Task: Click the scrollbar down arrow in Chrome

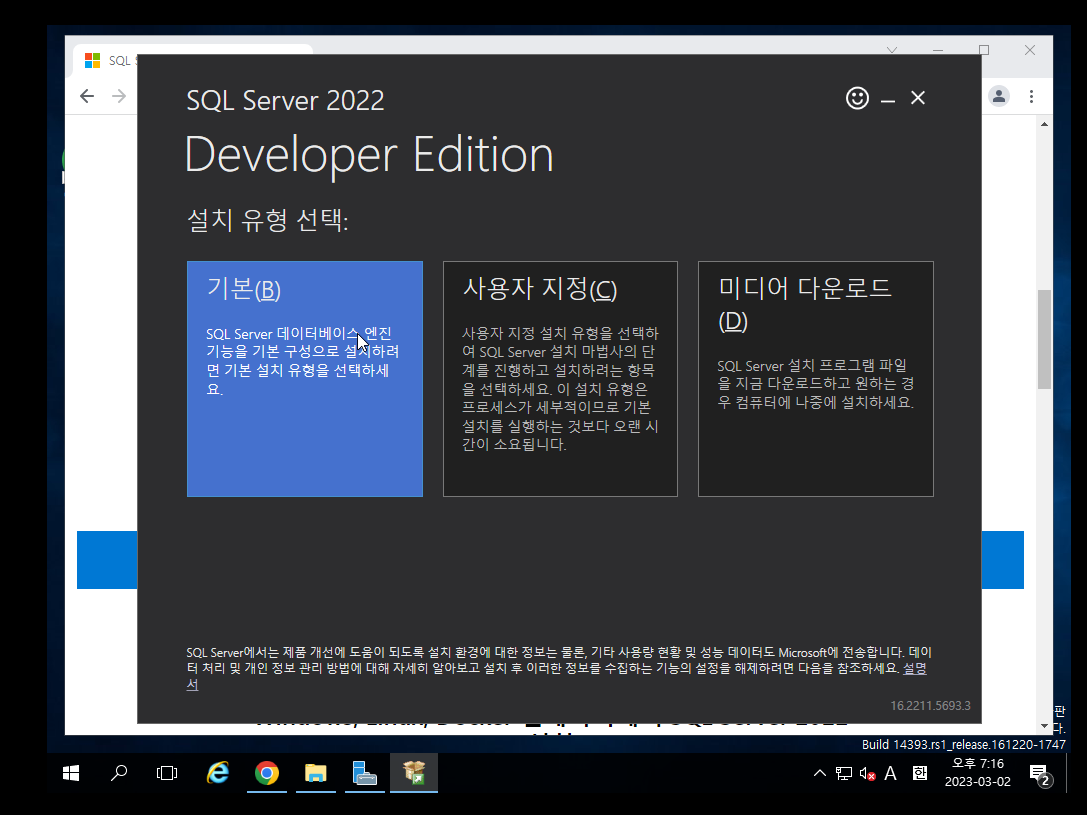Action: point(1044,726)
